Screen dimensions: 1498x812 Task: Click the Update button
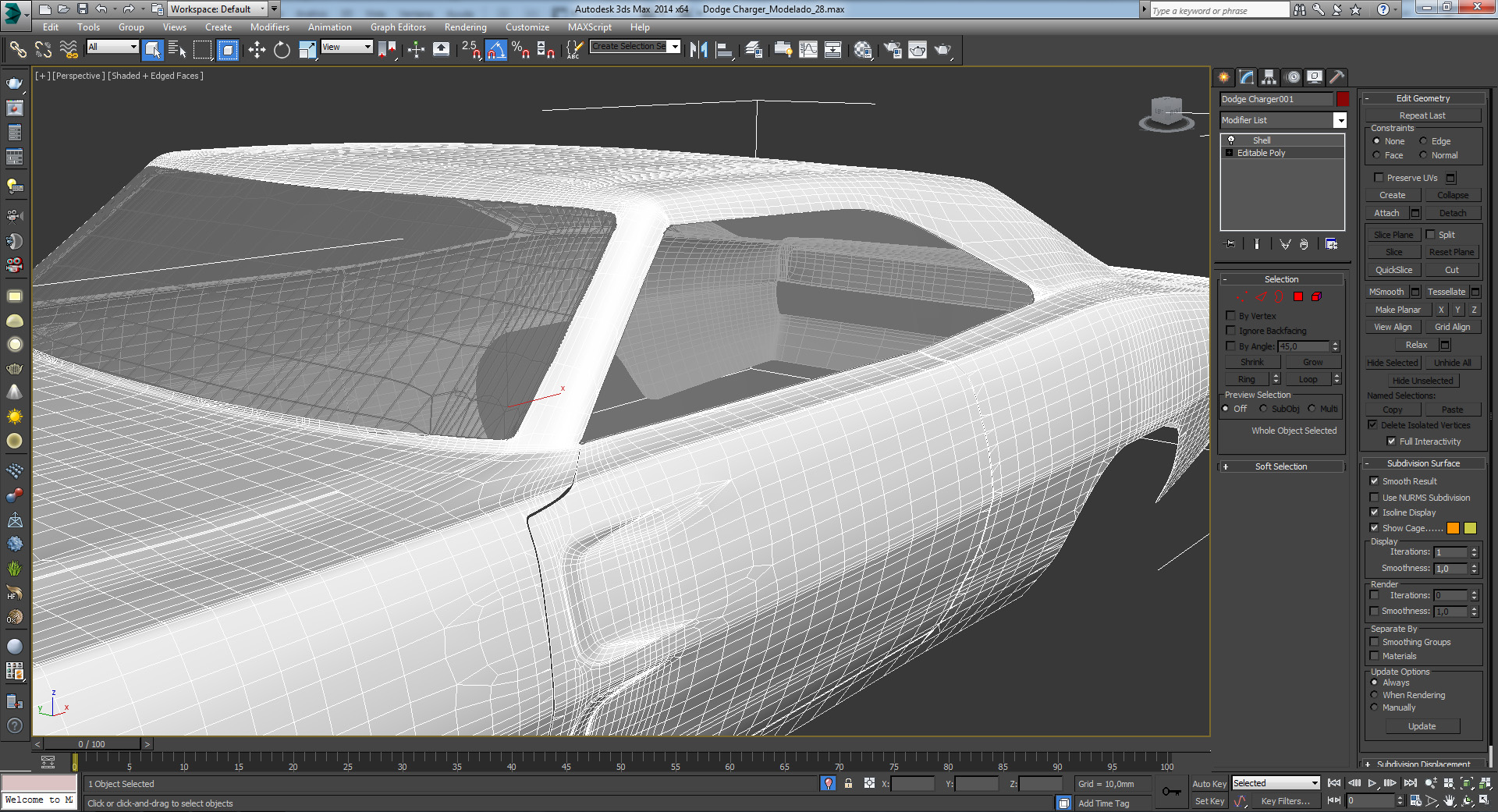tap(1422, 726)
